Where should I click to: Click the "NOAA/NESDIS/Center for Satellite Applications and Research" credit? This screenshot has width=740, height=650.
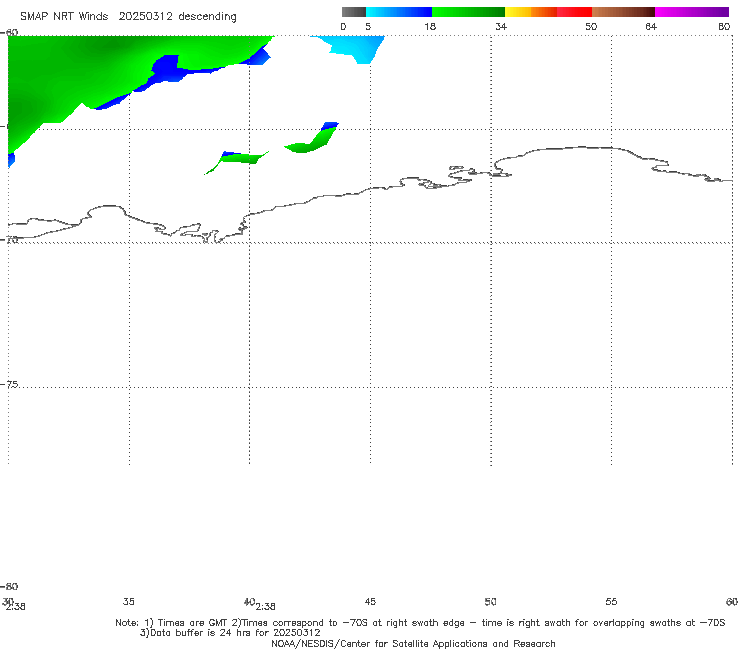click(413, 643)
